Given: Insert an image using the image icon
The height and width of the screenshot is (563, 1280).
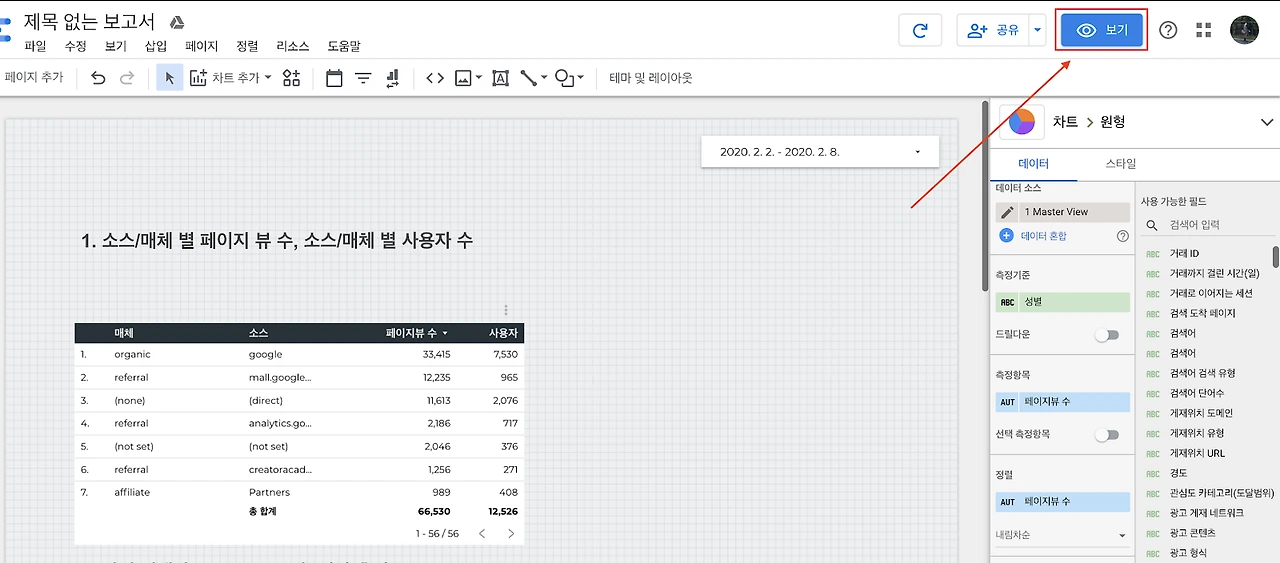Looking at the screenshot, I should [463, 78].
